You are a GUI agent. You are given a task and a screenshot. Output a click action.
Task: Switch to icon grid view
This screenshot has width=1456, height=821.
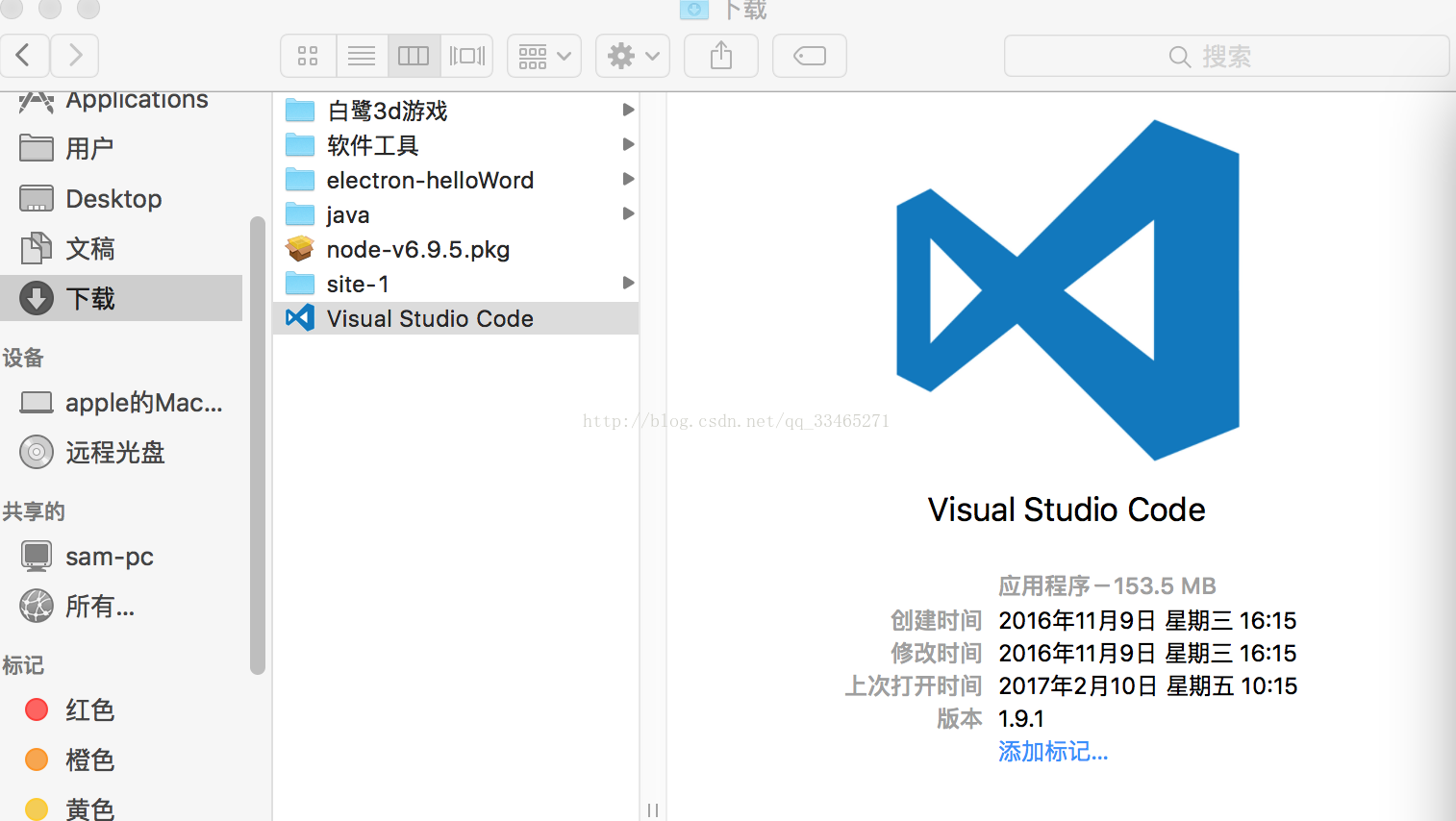pos(308,56)
